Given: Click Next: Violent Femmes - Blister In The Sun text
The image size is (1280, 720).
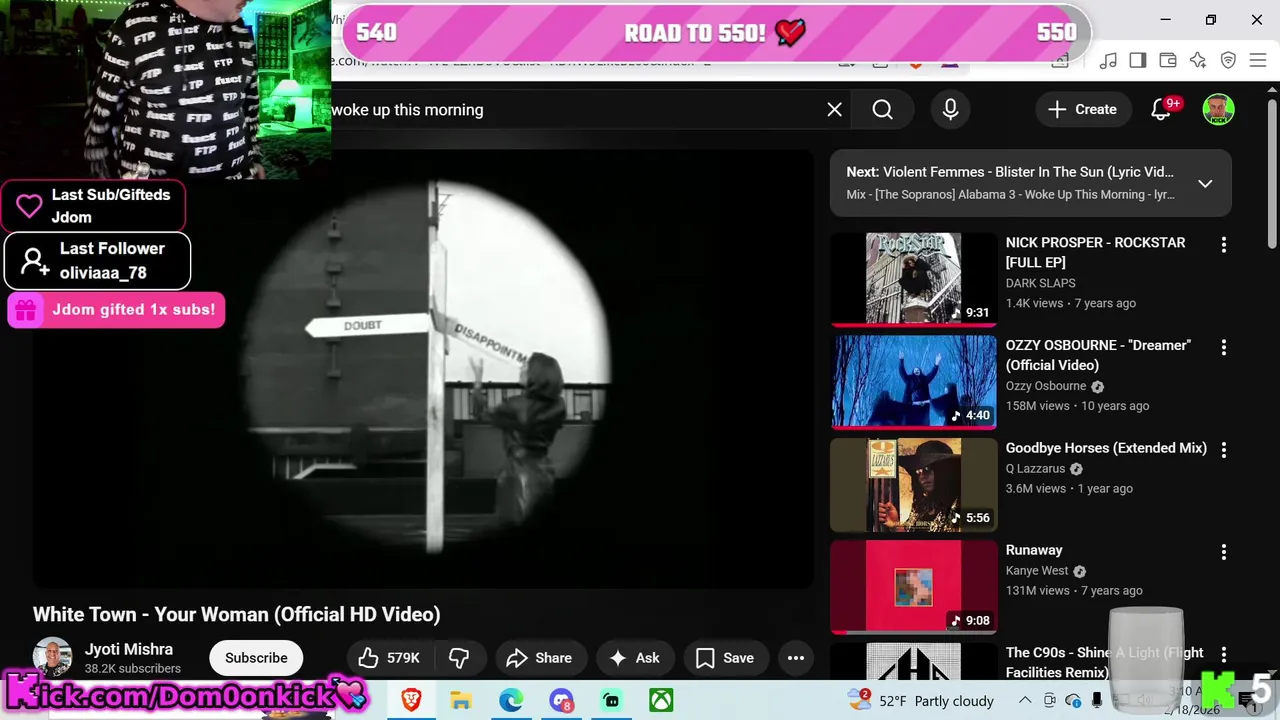Looking at the screenshot, I should pos(1010,172).
